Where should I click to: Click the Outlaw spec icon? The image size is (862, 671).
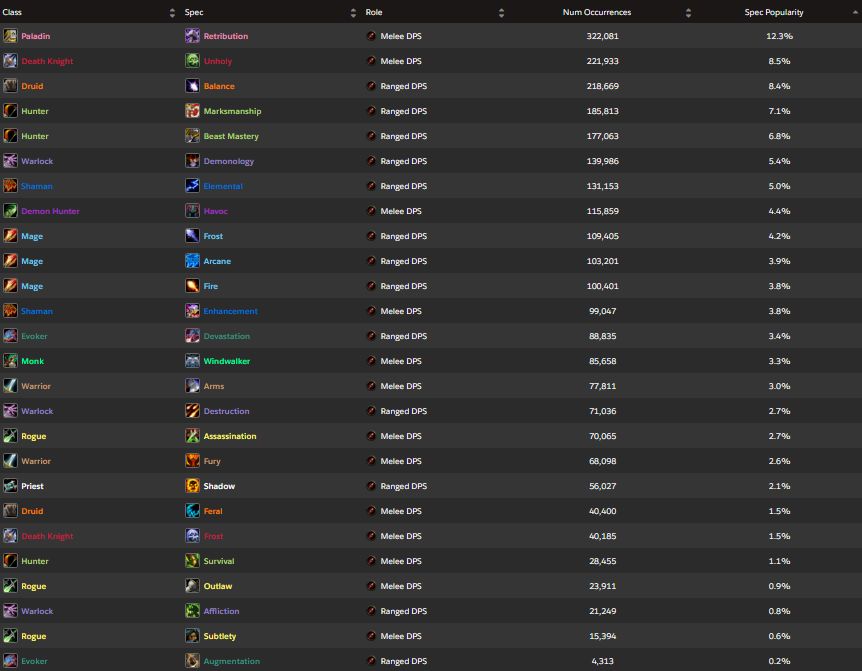point(192,586)
